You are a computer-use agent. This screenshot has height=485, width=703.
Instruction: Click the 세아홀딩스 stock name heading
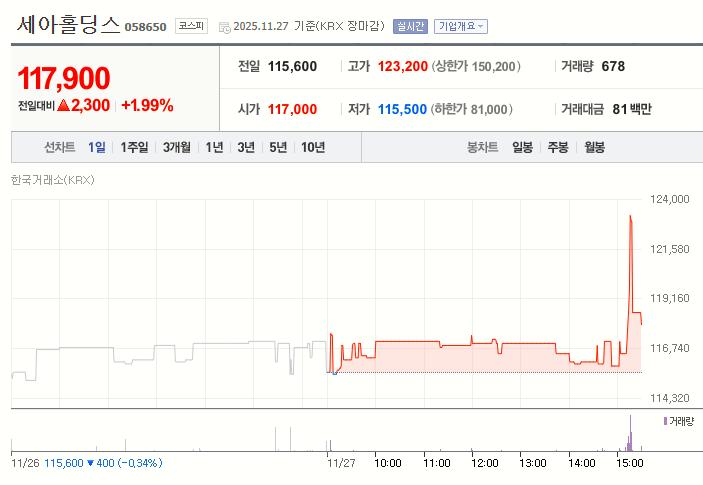tap(68, 25)
